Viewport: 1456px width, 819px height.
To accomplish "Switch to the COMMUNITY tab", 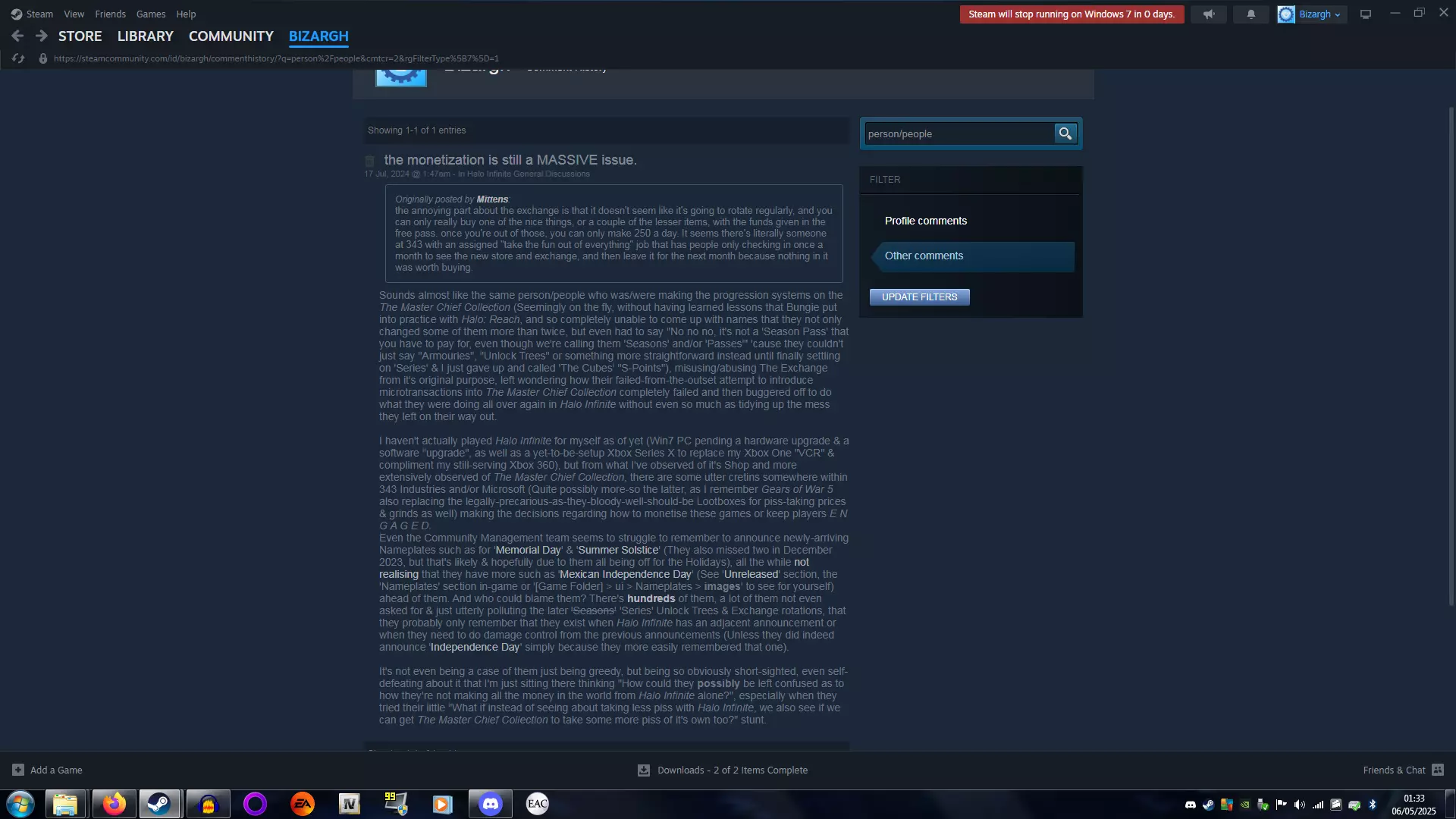I will 231,36.
